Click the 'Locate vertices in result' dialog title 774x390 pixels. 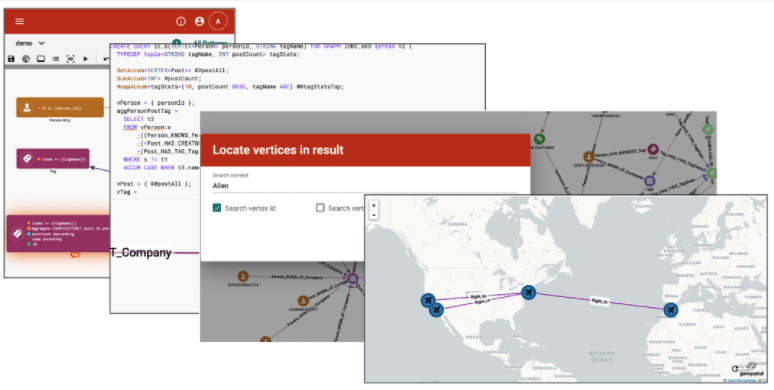[278, 150]
